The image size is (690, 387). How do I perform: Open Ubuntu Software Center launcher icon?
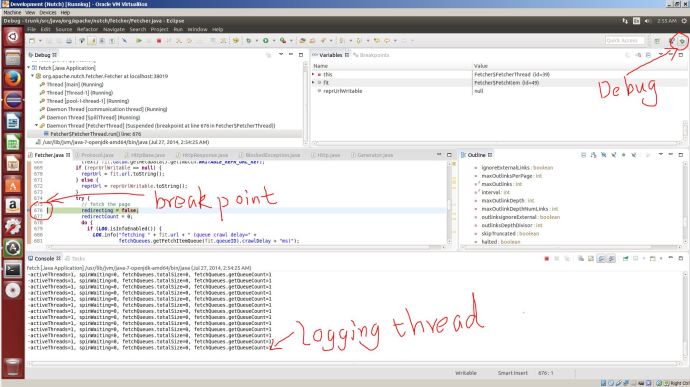(13, 184)
